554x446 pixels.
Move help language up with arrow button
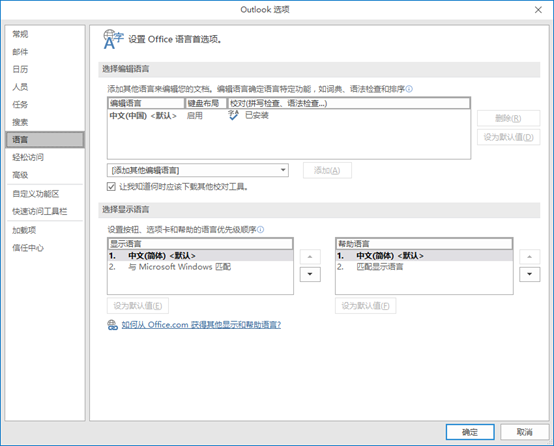[x=529, y=257]
